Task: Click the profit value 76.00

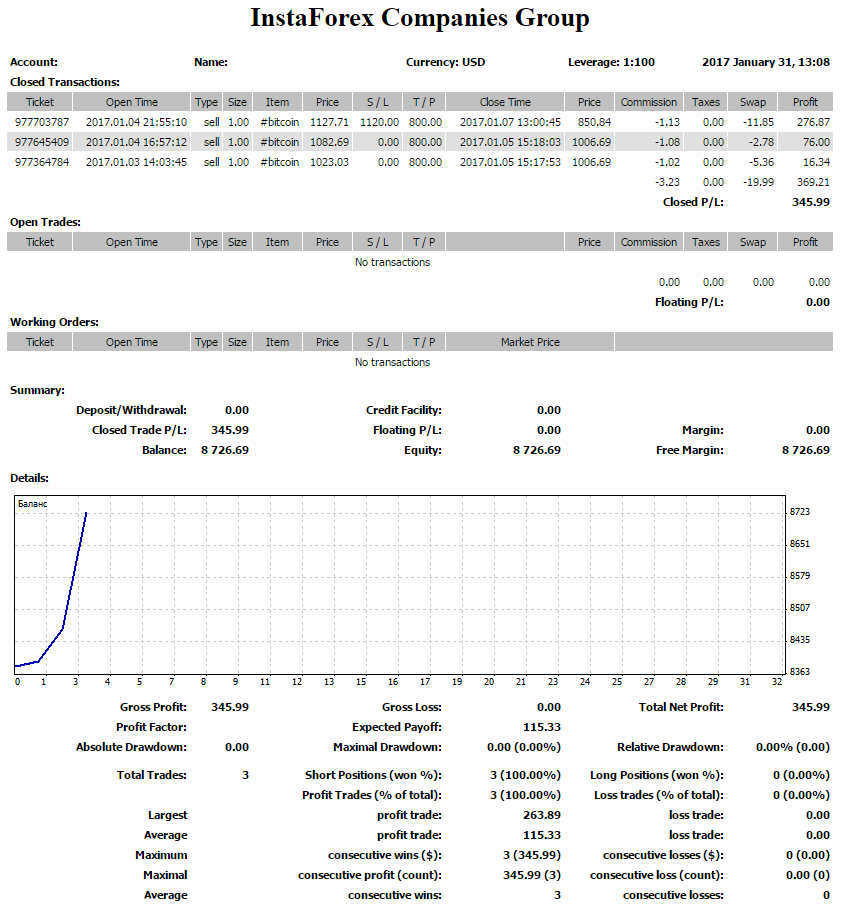Action: (x=816, y=142)
